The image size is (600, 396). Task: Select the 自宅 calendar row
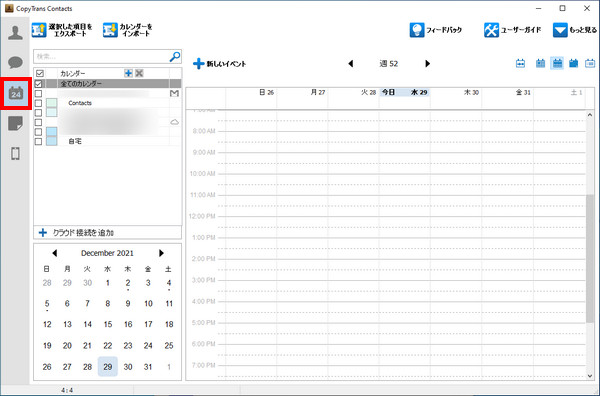[x=108, y=141]
